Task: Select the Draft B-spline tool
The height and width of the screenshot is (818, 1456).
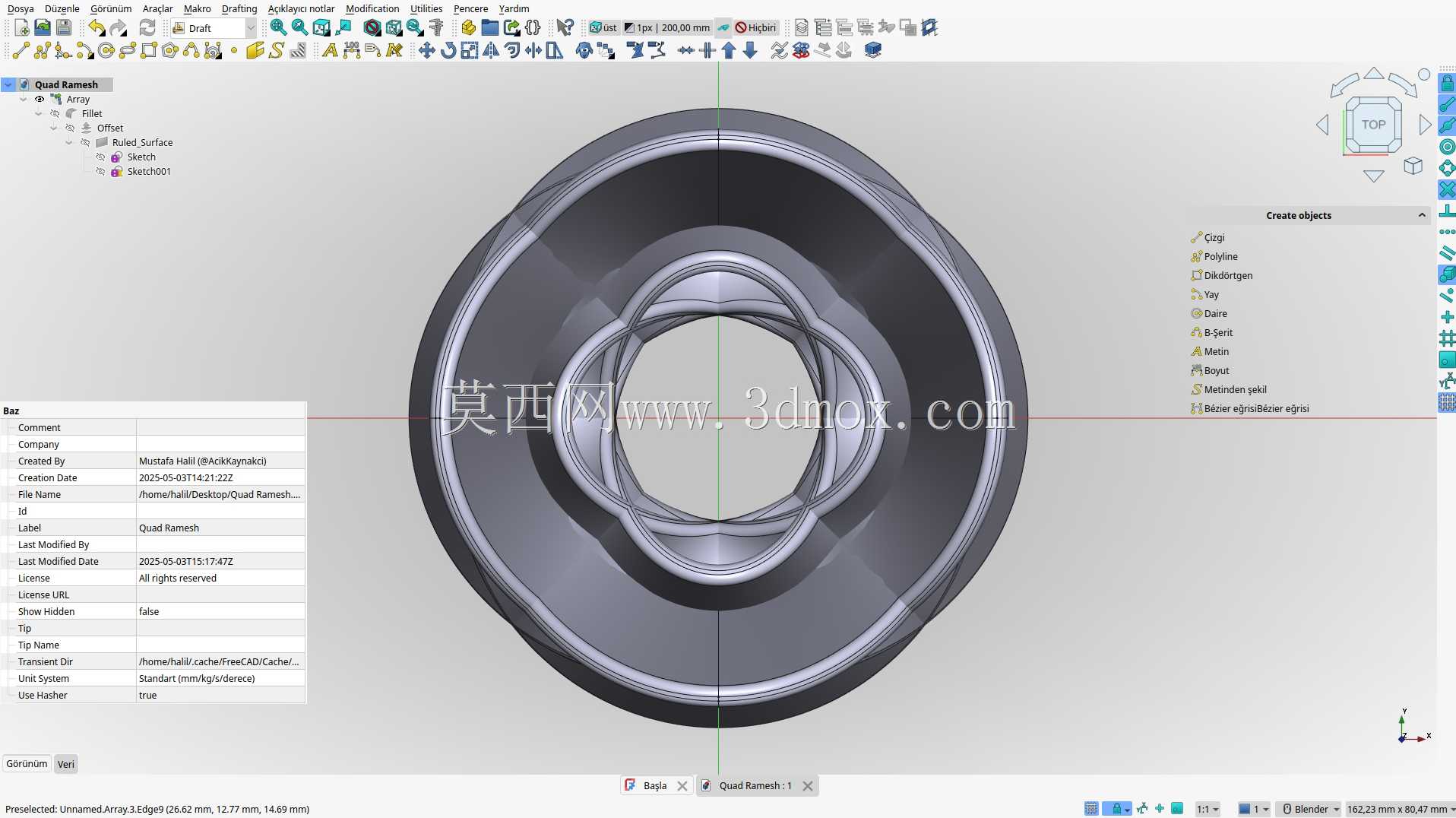Action: point(191,51)
